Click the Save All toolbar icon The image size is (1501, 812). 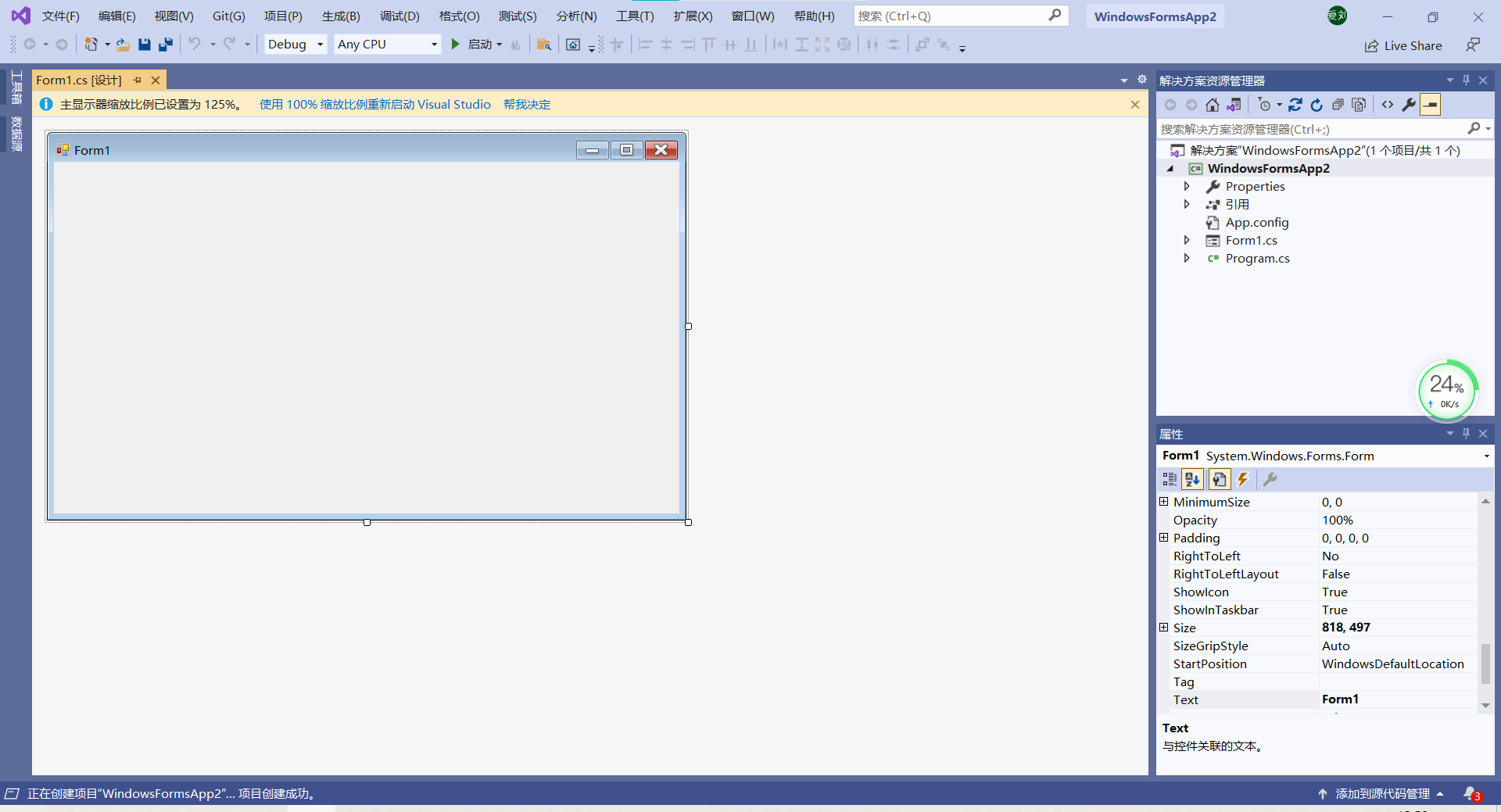(165, 44)
